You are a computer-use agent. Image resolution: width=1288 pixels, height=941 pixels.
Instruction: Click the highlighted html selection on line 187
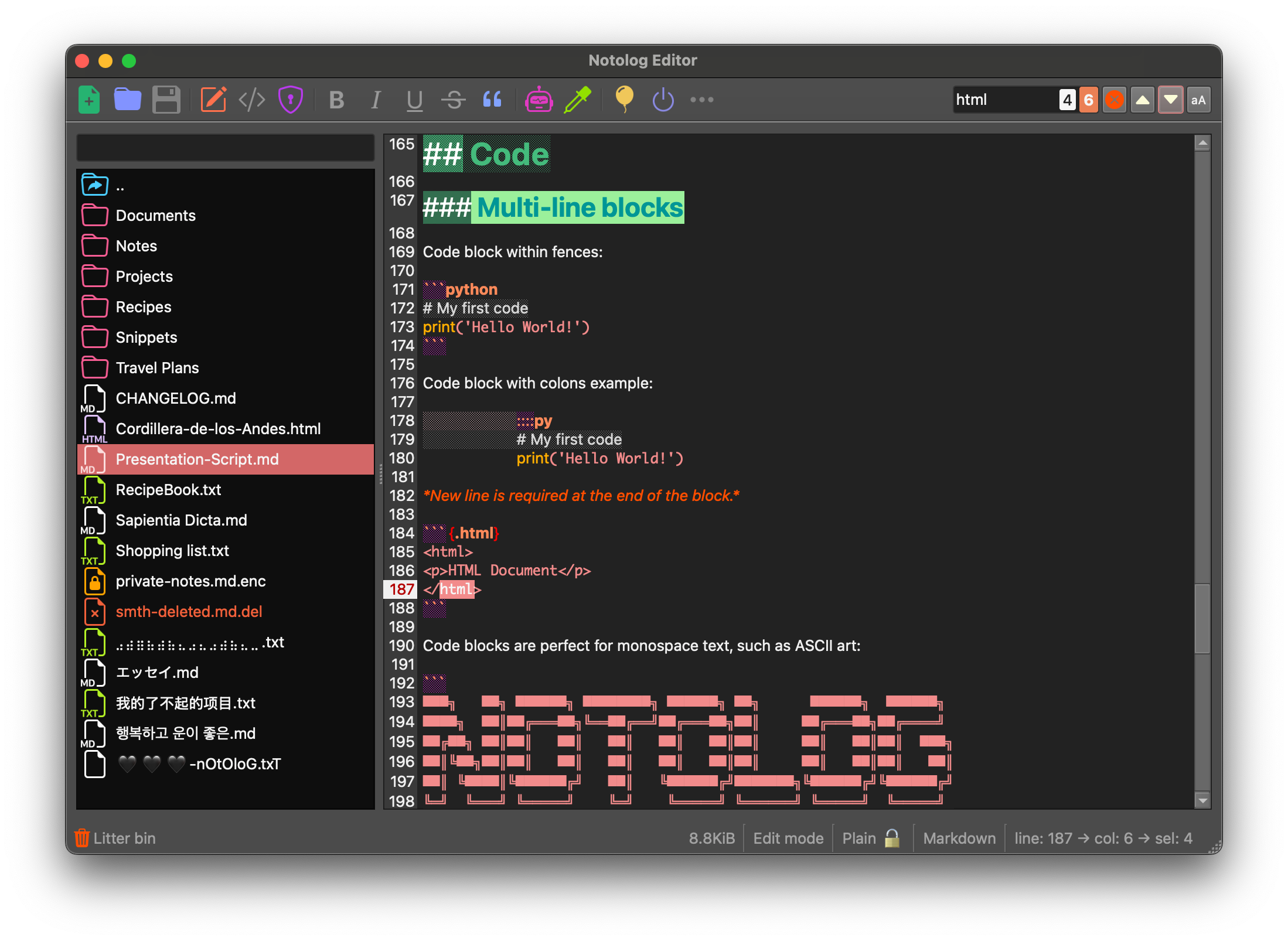tap(456, 589)
